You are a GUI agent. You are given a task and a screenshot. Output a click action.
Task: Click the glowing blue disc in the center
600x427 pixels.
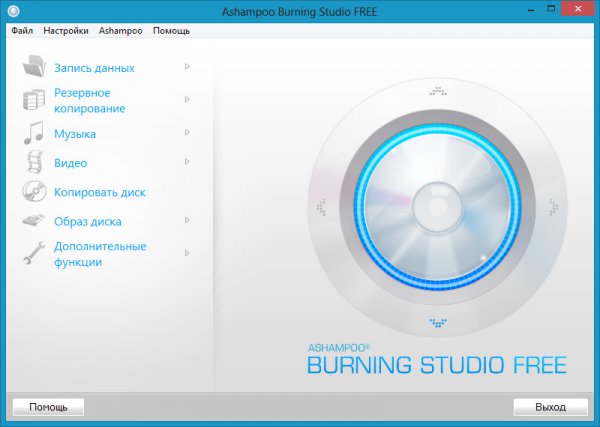(x=437, y=207)
